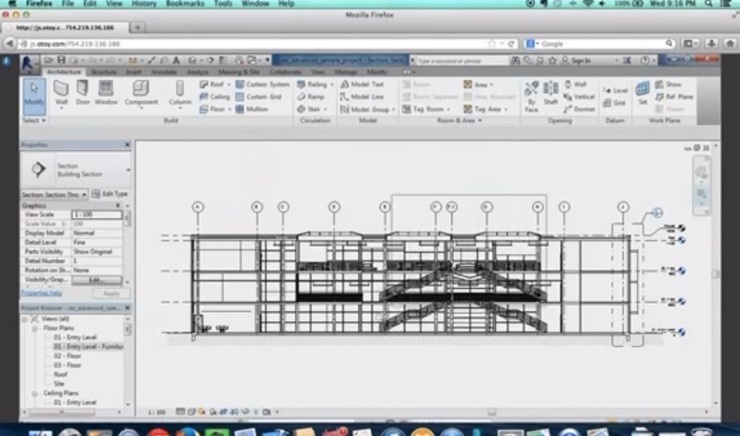Select the Railing tool
The height and width of the screenshot is (436, 740).
(x=315, y=84)
